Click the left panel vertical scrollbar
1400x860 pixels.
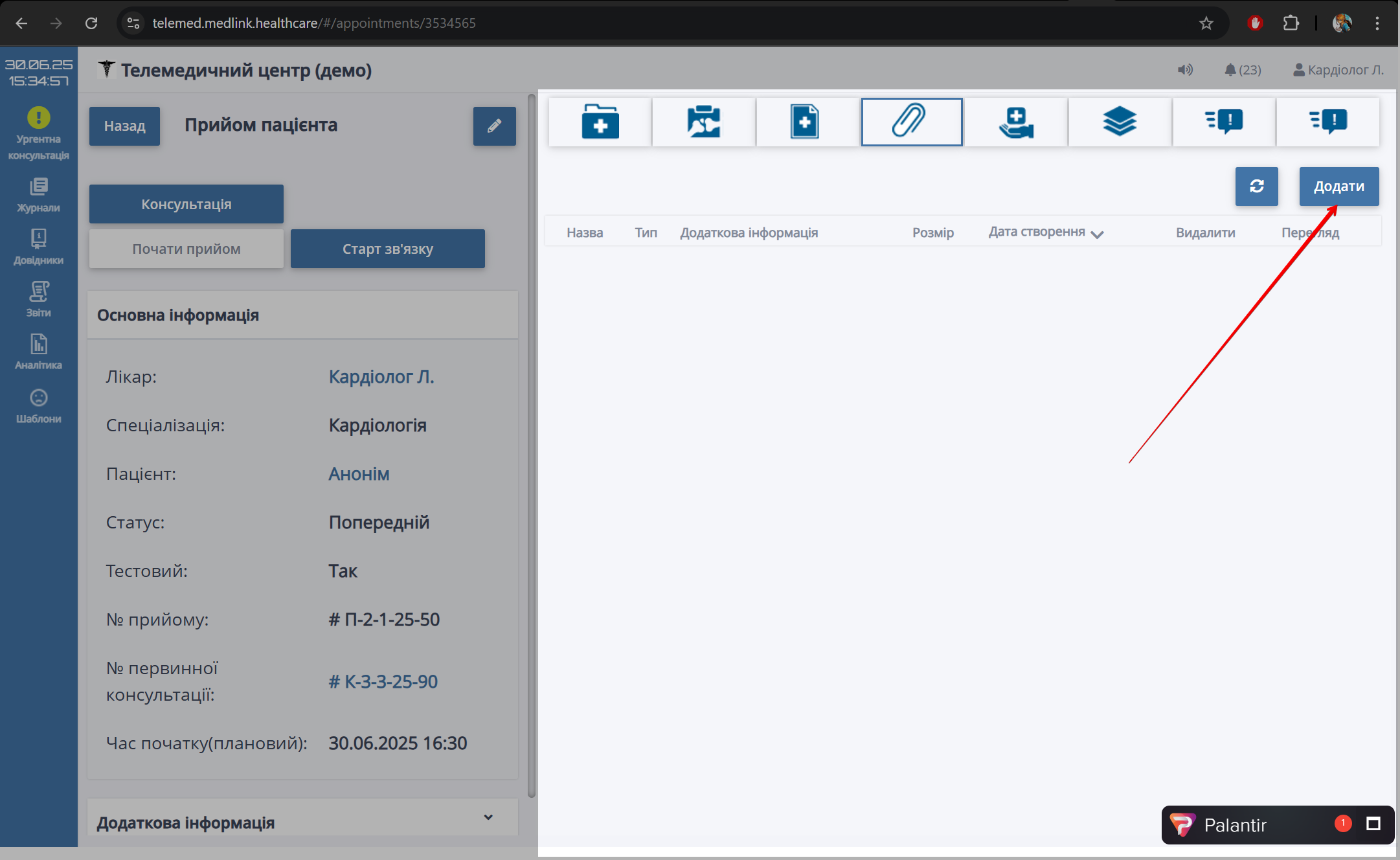532,447
